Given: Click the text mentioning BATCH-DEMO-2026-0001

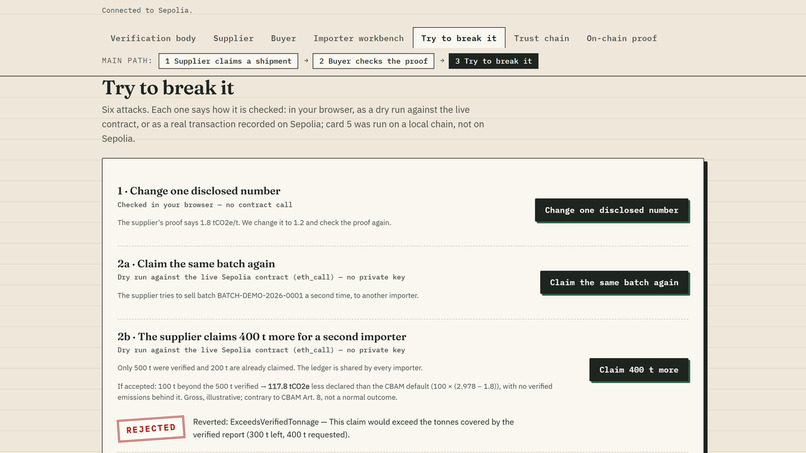Looking at the screenshot, I should point(268,296).
